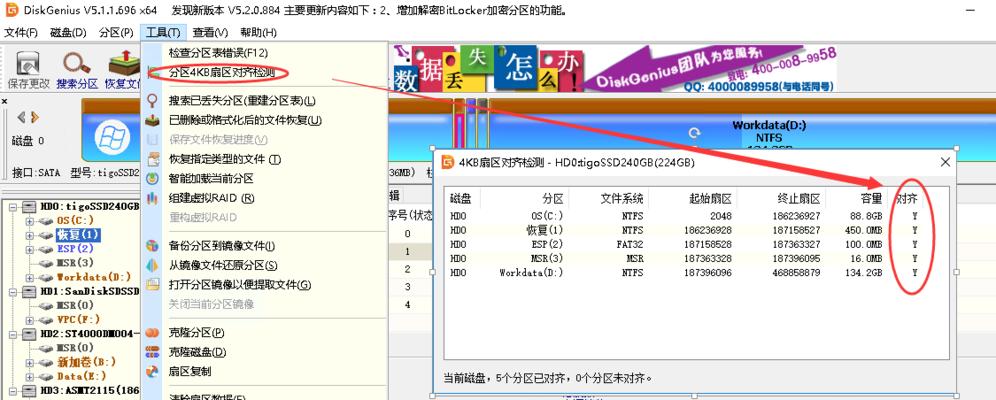Click the deleted file recovery menu icon
Screen dimensions: 996x400
(152, 120)
